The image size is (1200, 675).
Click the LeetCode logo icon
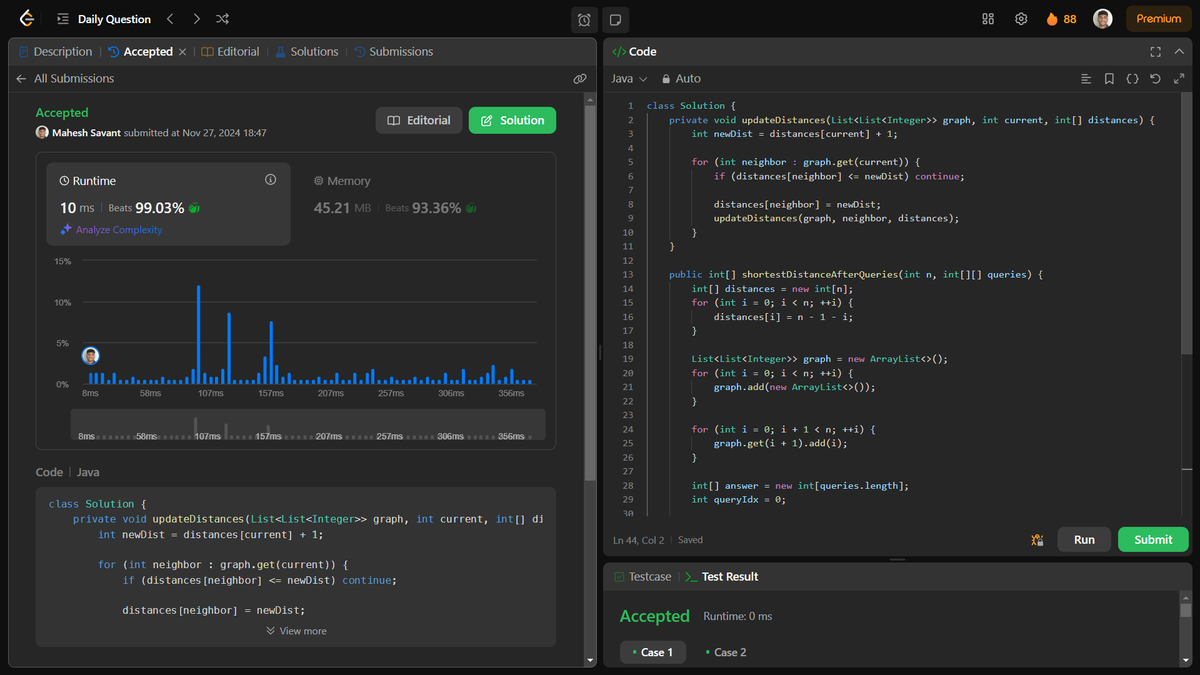(26, 18)
